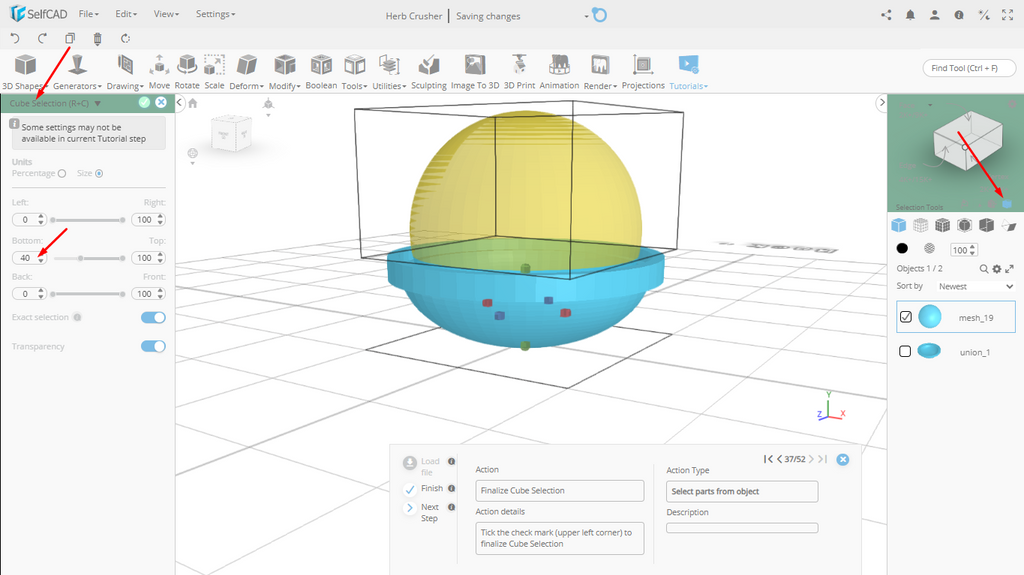This screenshot has width=1024, height=575.
Task: Open Sort by Newest dropdown
Action: [x=976, y=286]
